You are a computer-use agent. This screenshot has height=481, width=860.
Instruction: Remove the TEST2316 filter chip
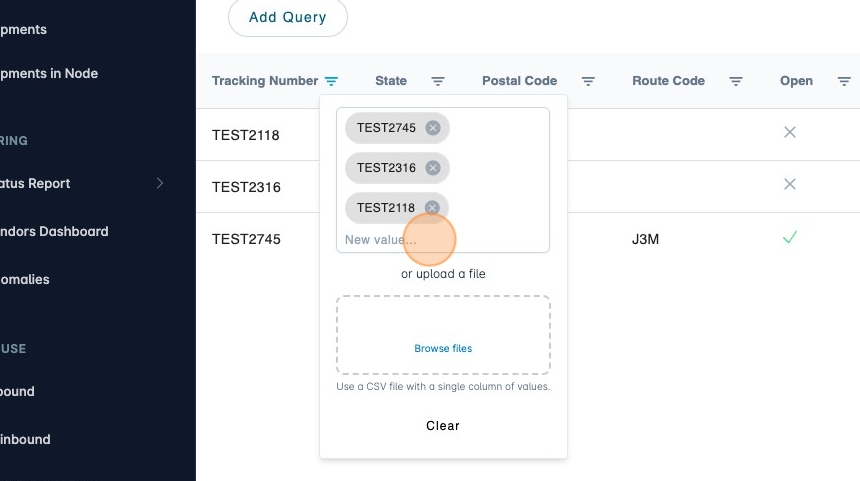pyautogui.click(x=432, y=168)
